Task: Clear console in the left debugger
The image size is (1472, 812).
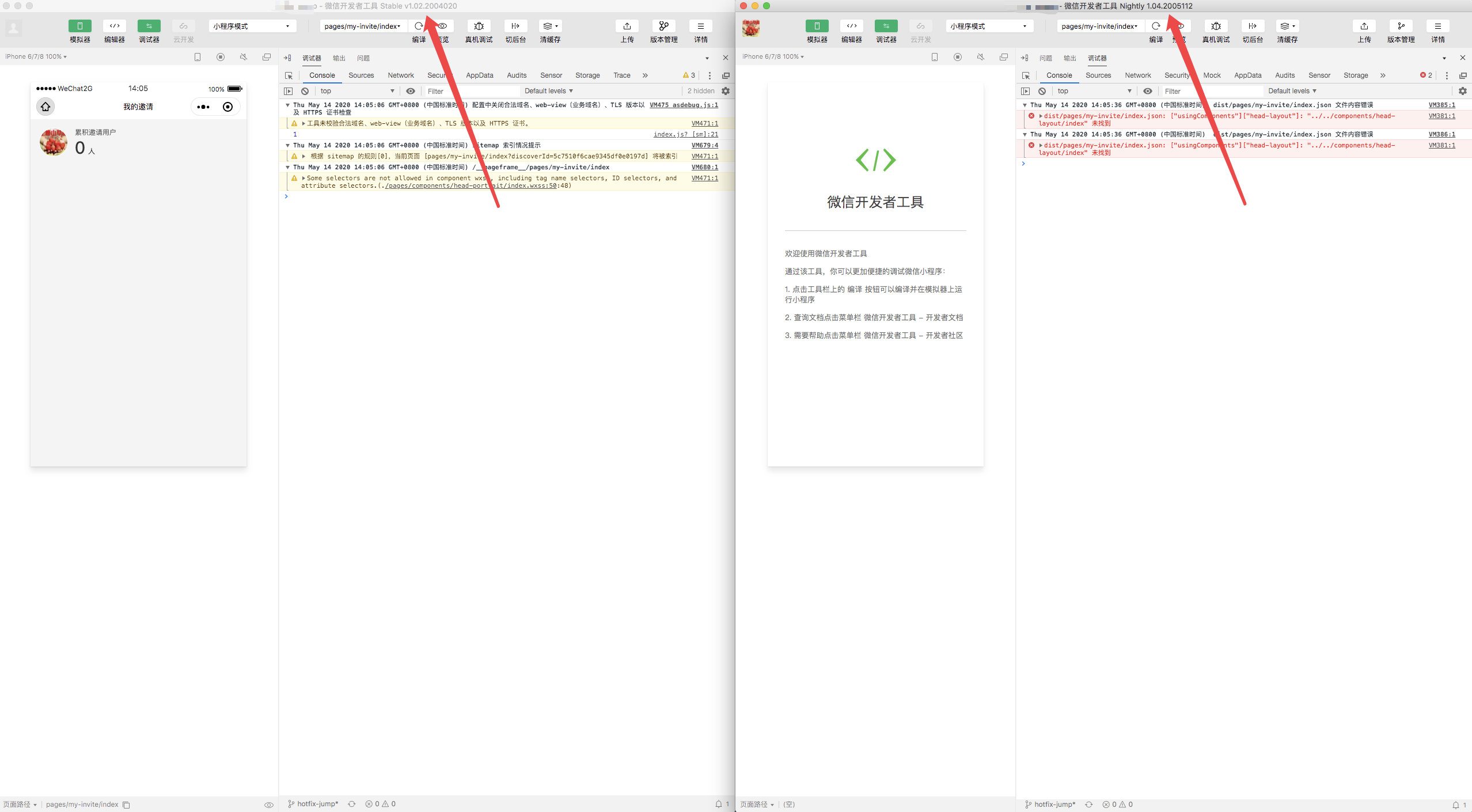Action: (x=305, y=91)
